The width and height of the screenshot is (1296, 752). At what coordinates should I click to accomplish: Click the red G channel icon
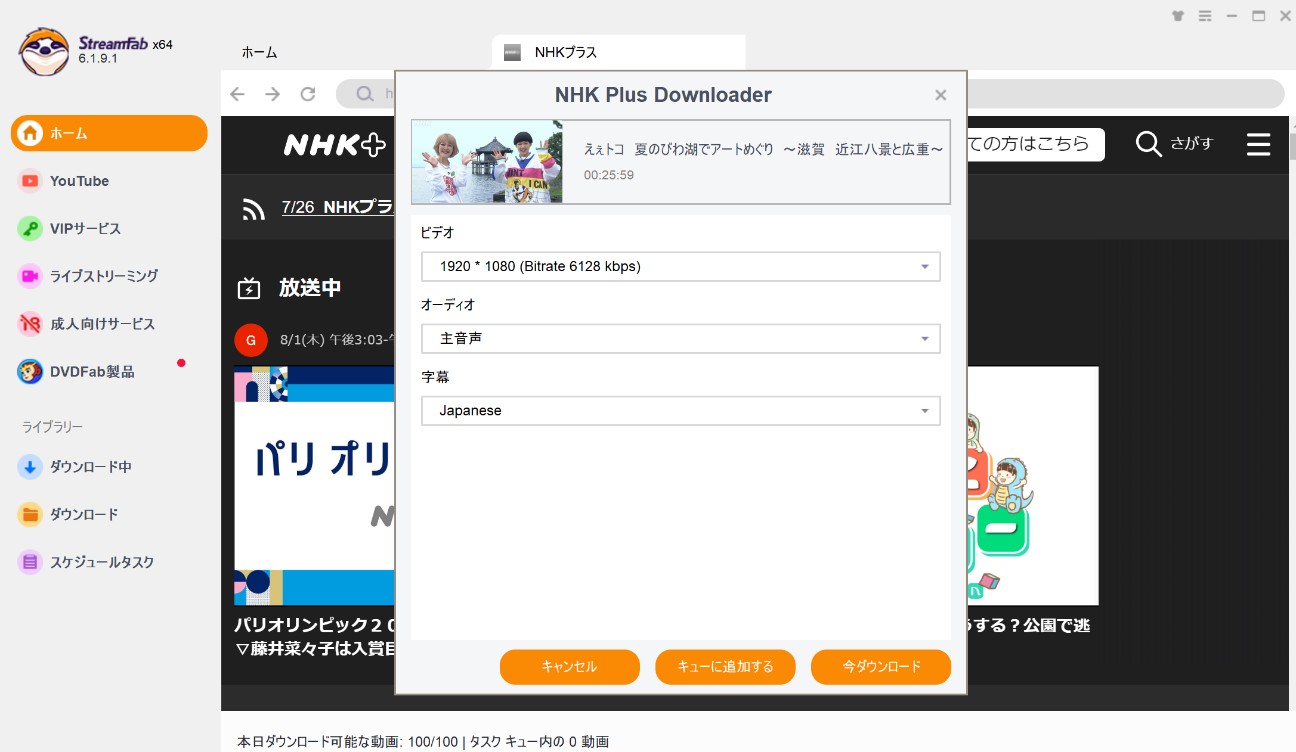click(250, 340)
